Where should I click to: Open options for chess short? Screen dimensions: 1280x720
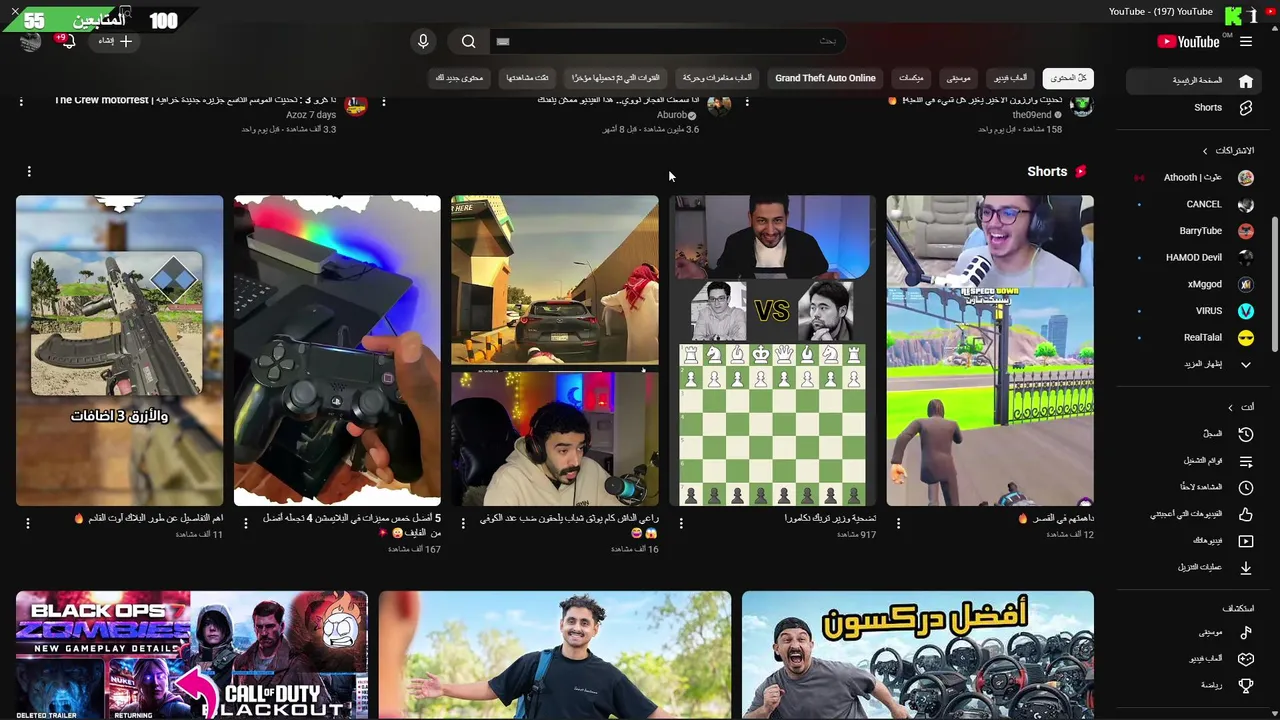[681, 523]
